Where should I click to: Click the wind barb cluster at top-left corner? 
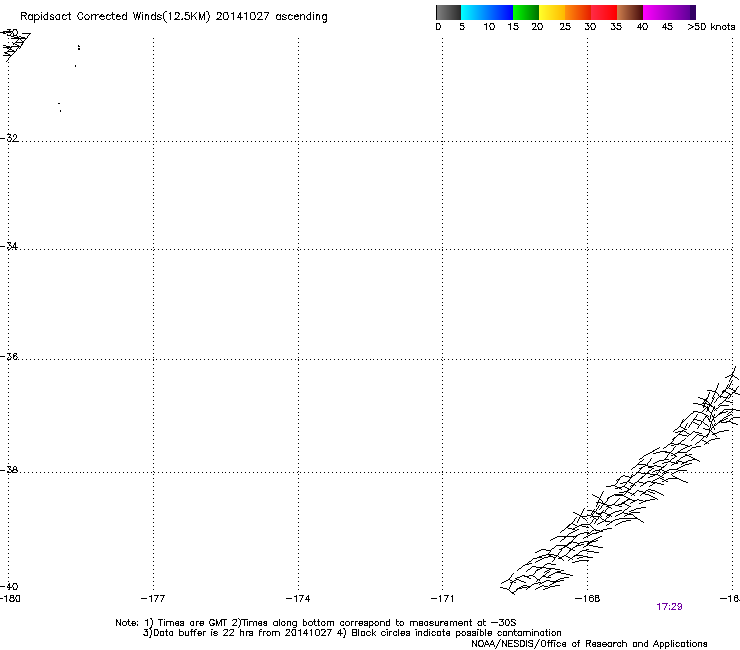(x=15, y=46)
